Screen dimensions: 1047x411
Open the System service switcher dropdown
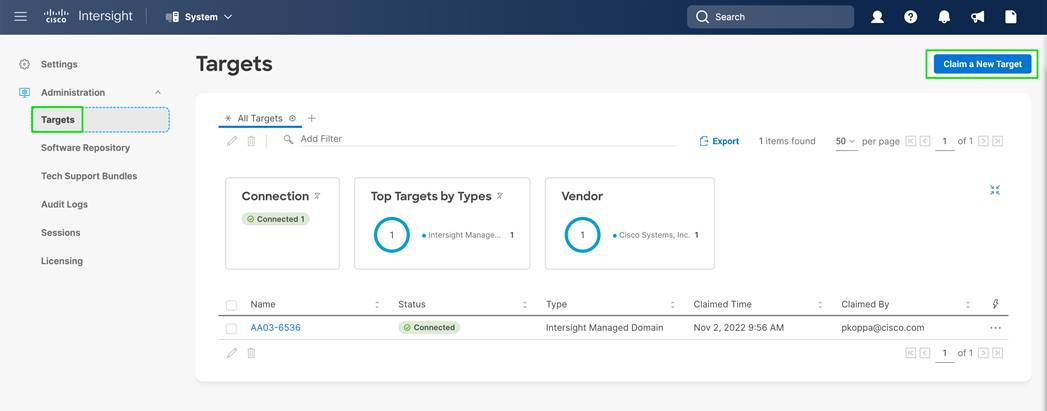pyautogui.click(x=199, y=17)
